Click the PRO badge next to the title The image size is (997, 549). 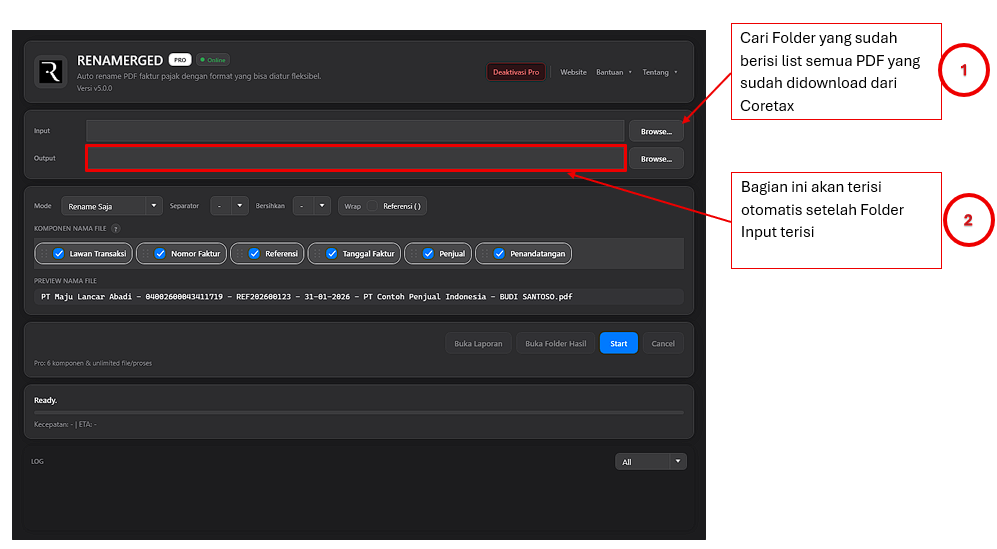180,60
